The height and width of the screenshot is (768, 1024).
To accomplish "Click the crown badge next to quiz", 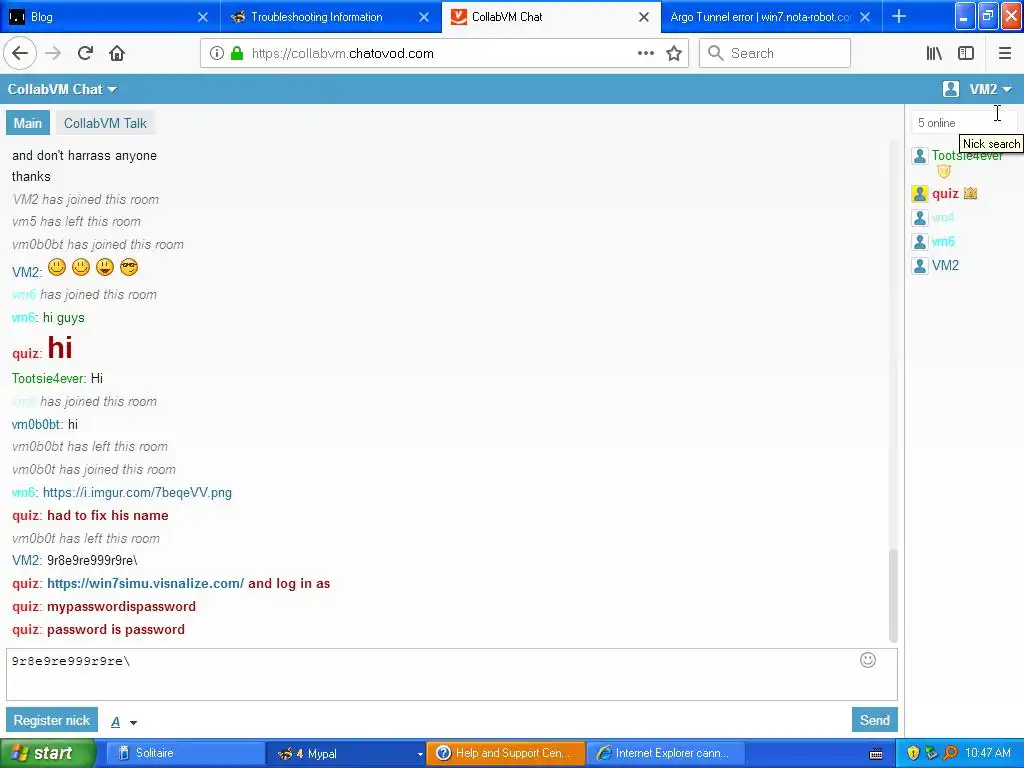I will (970, 193).
